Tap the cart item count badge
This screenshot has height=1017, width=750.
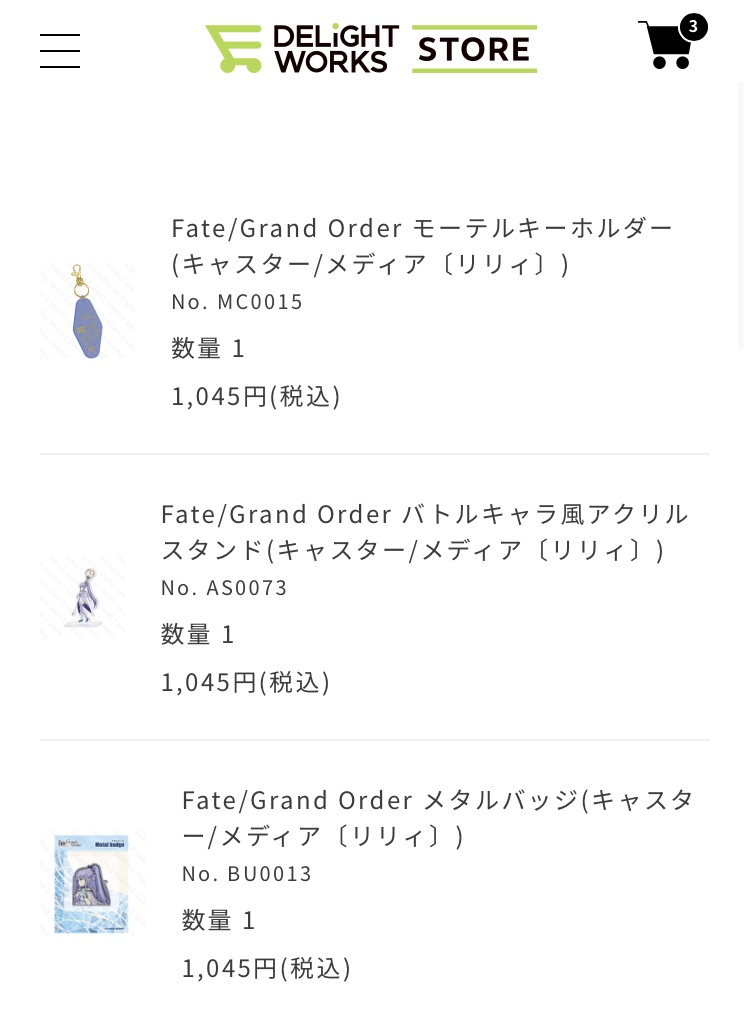(693, 26)
